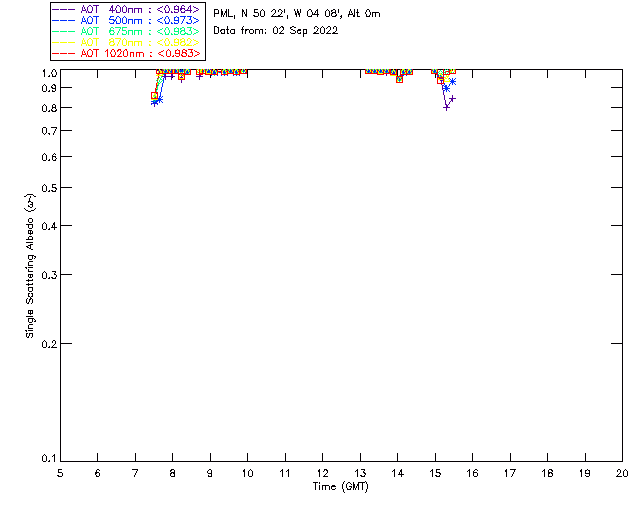
Task: Click the 'Time (GMT)' axis title
Action: point(340,487)
